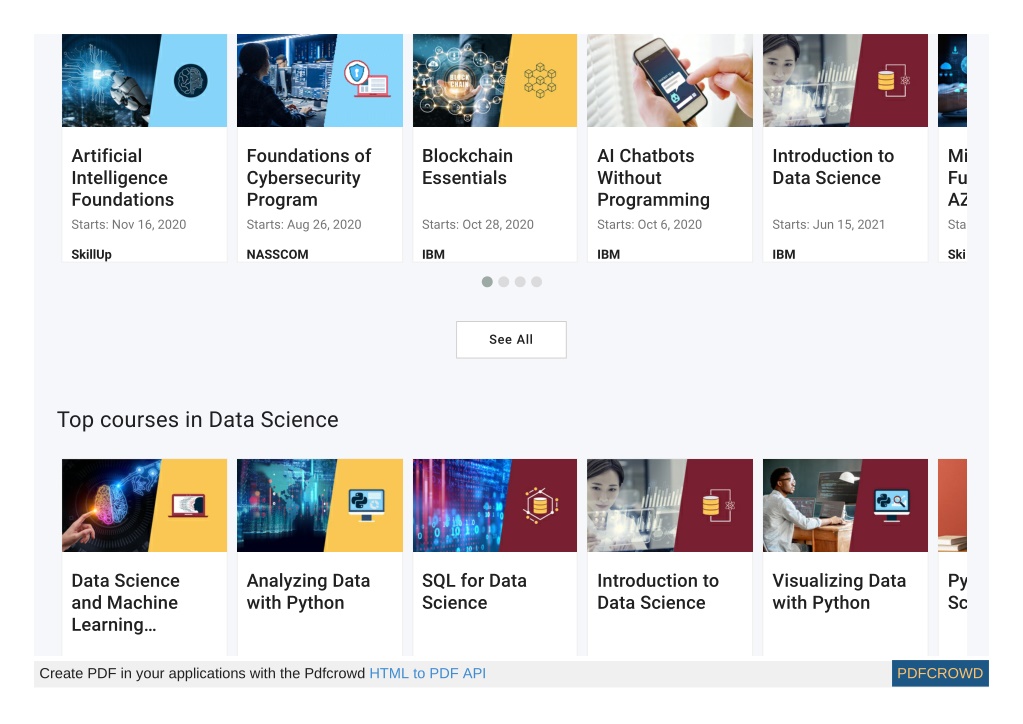
Task: Click the Artificial Intelligence Foundations title
Action: pos(123,177)
